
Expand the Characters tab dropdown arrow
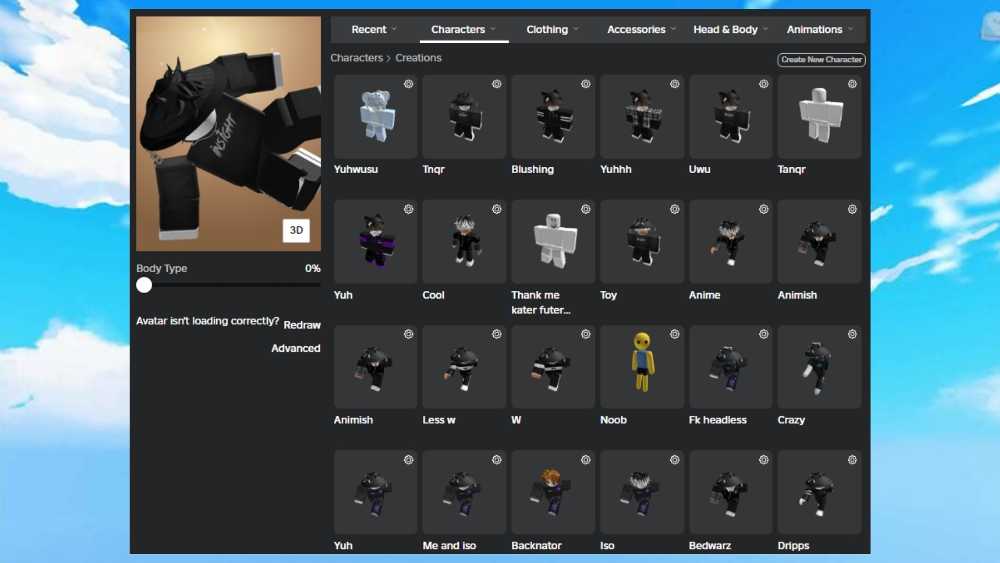tap(494, 29)
